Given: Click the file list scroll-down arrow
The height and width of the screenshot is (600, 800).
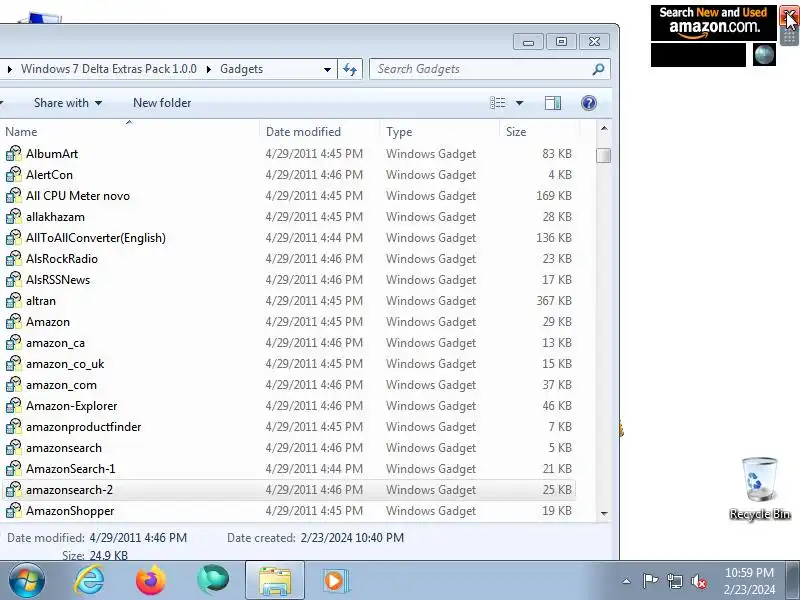Looking at the screenshot, I should coord(604,513).
